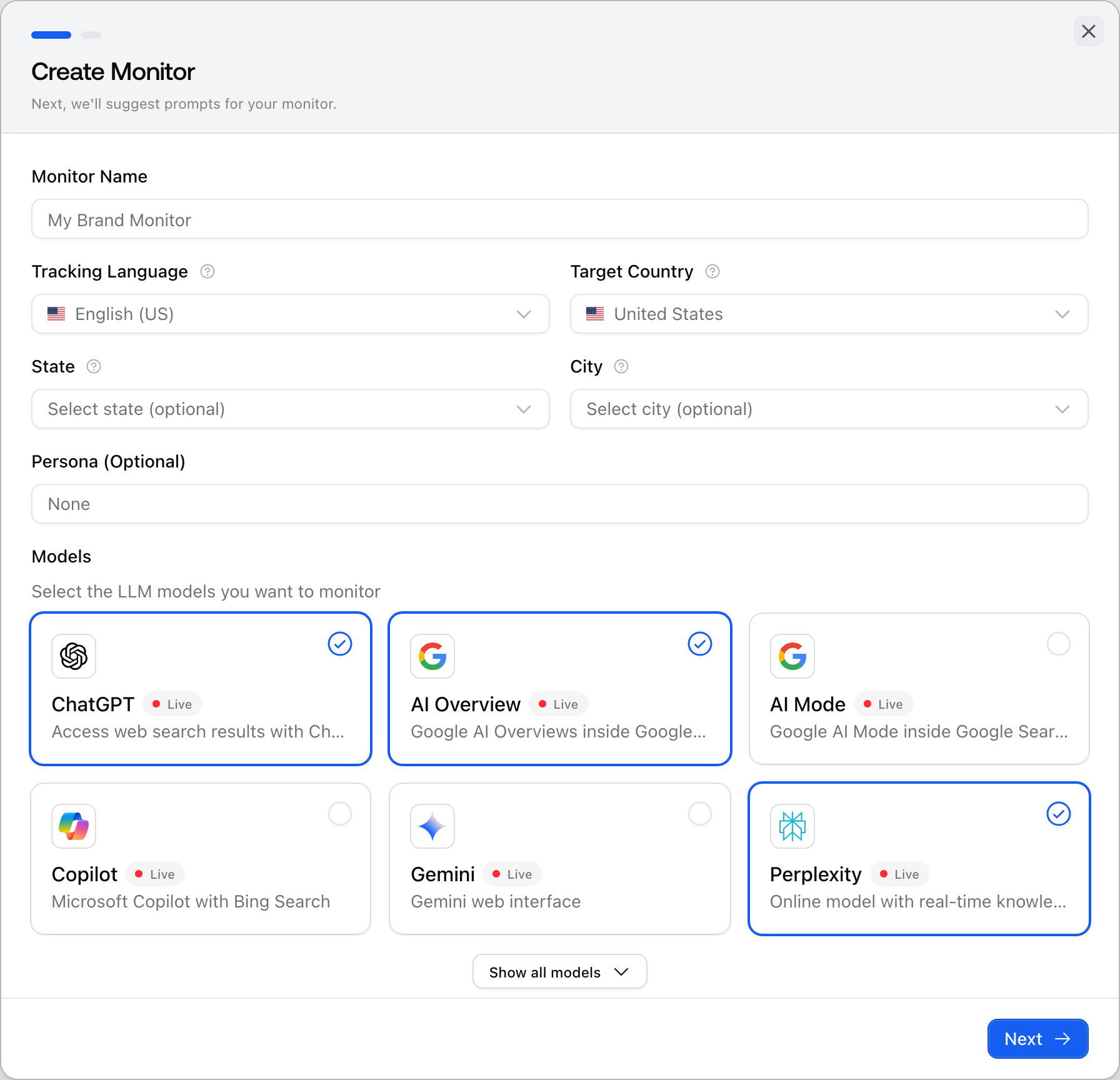
Task: Click the Google logo on AI Overview card
Action: click(432, 656)
